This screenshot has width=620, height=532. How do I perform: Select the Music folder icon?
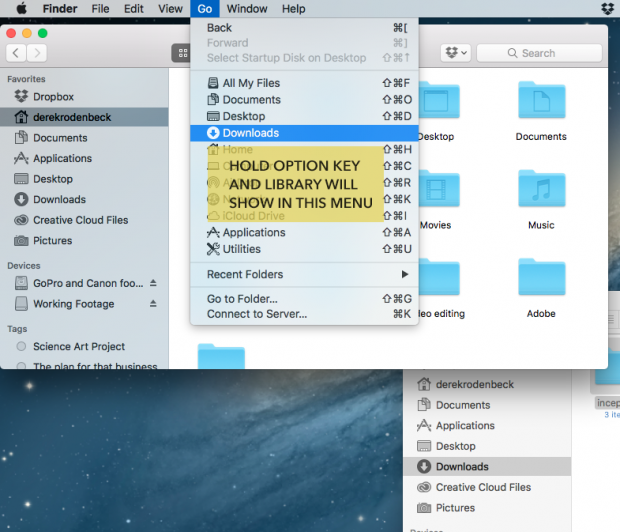541,189
